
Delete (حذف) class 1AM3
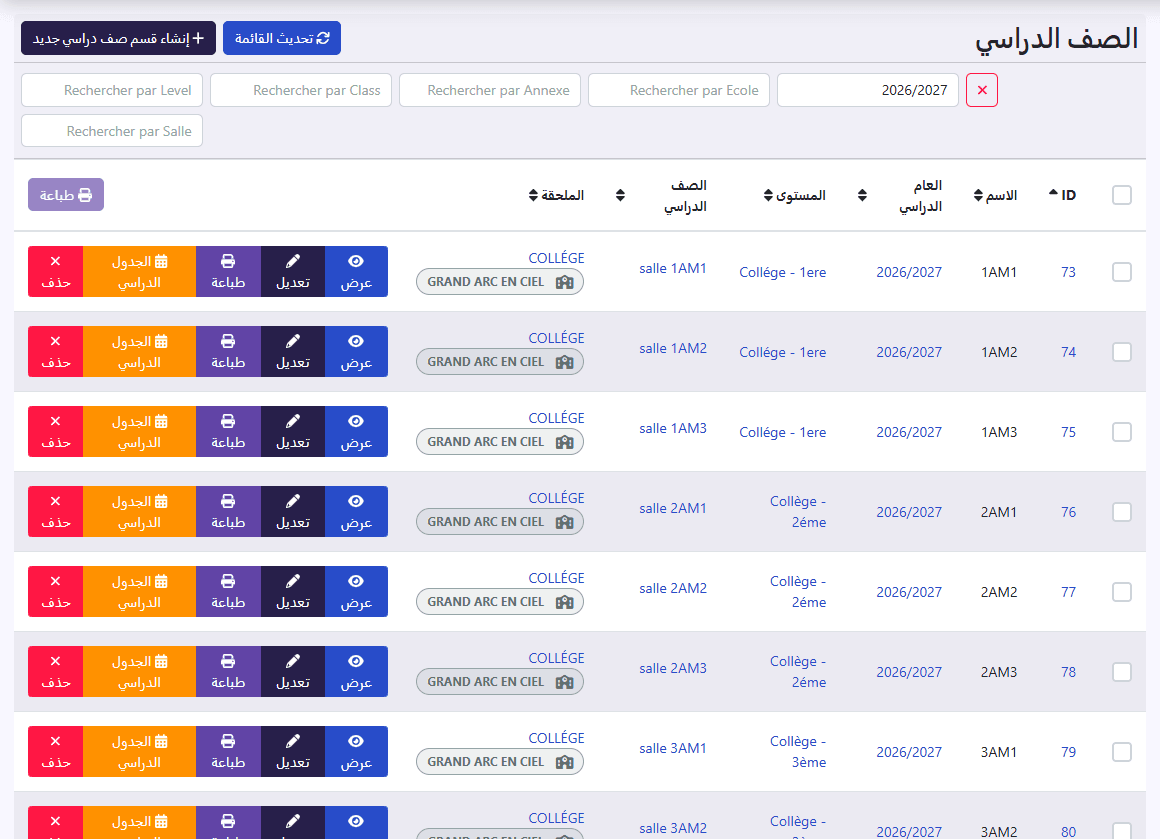pyautogui.click(x=55, y=431)
